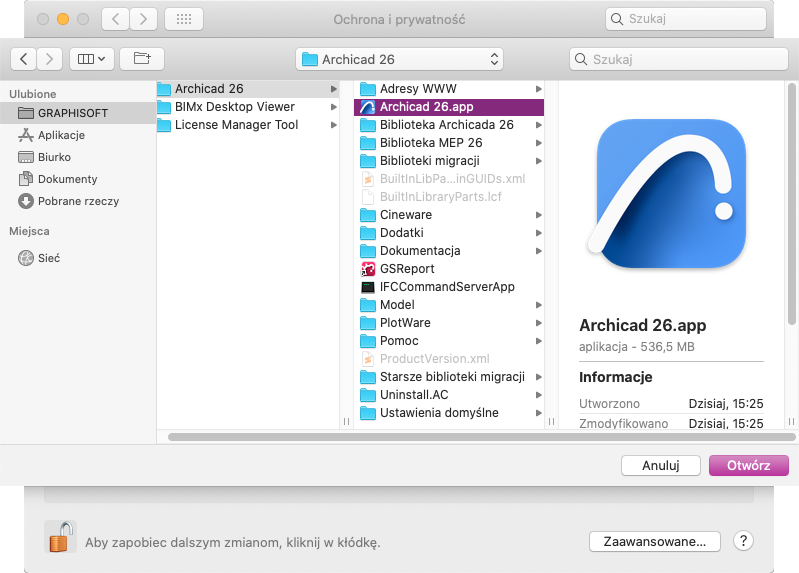Open the Pomoc folder
The image size is (799, 573).
449,341
